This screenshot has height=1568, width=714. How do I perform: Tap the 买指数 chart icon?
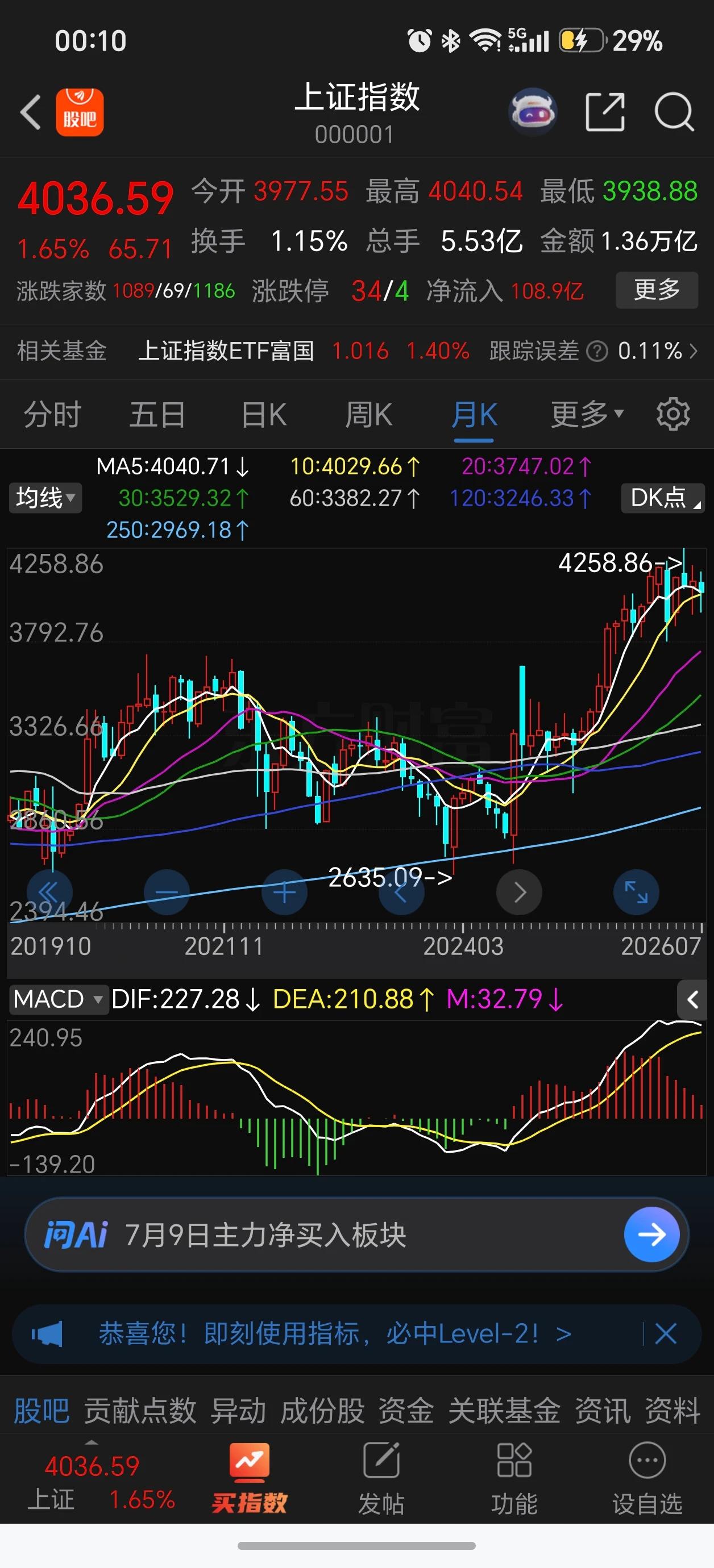[x=249, y=1463]
